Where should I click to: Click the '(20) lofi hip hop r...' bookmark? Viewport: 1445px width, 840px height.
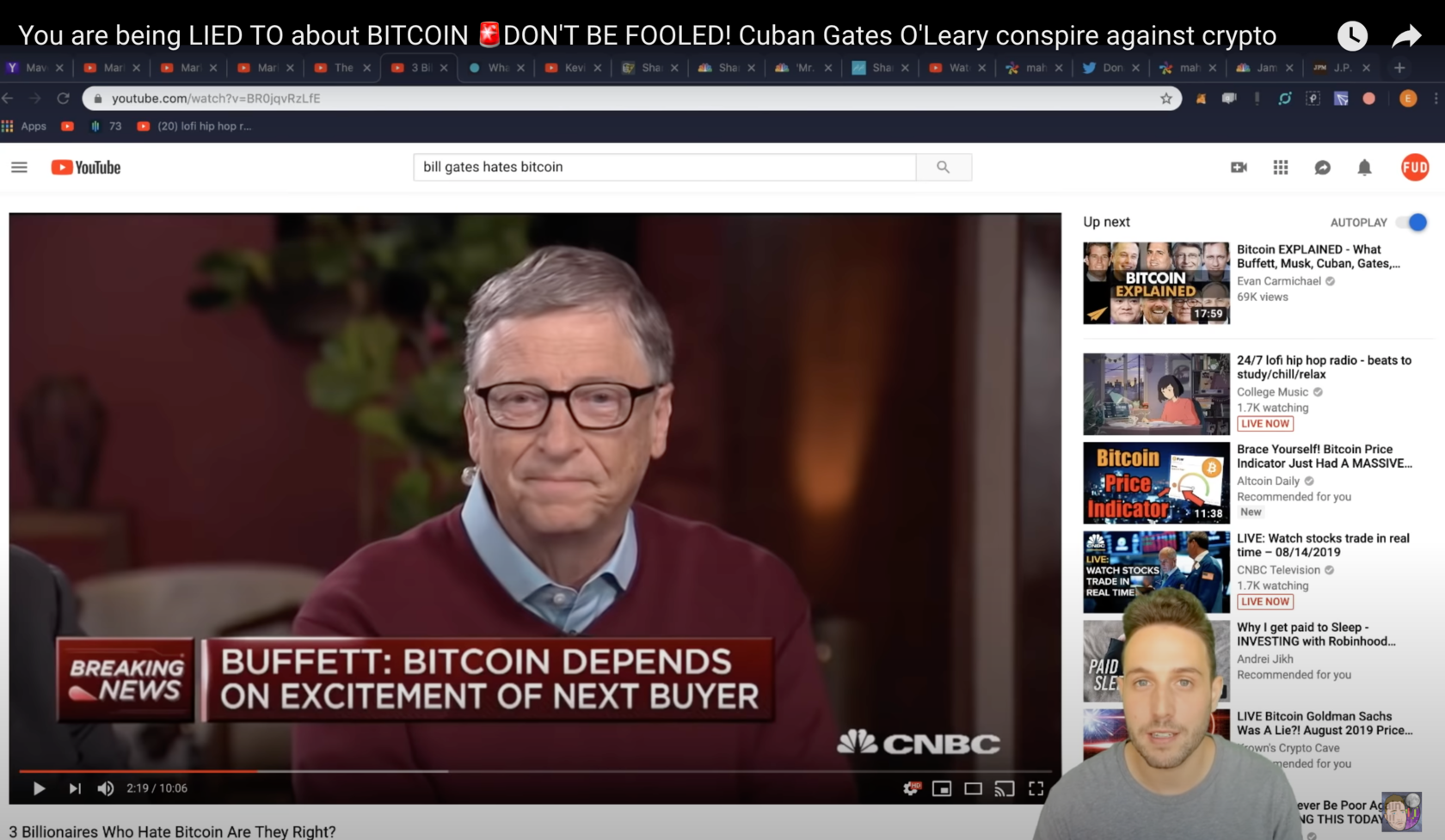pos(194,126)
